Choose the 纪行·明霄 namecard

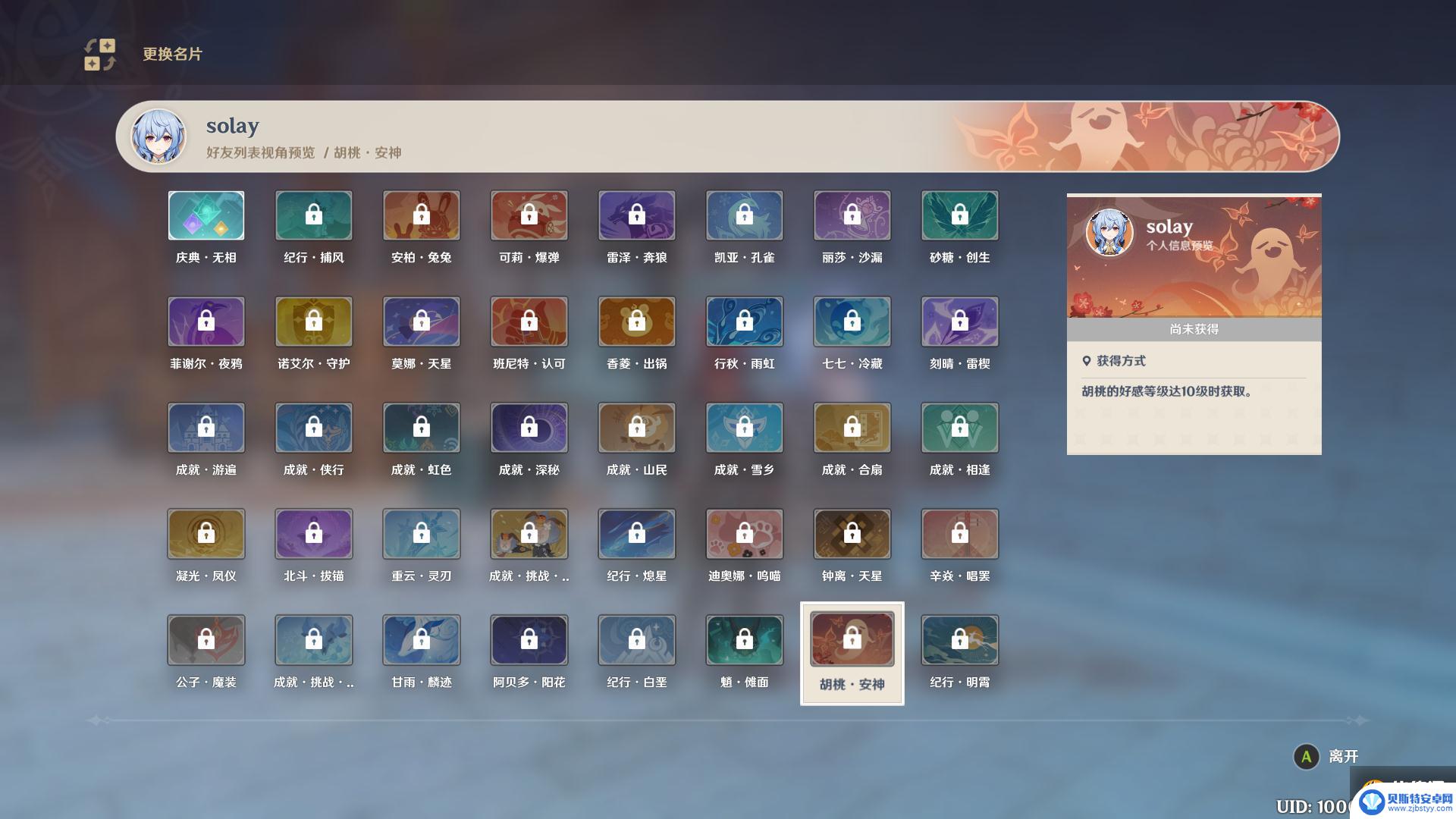pyautogui.click(x=960, y=640)
